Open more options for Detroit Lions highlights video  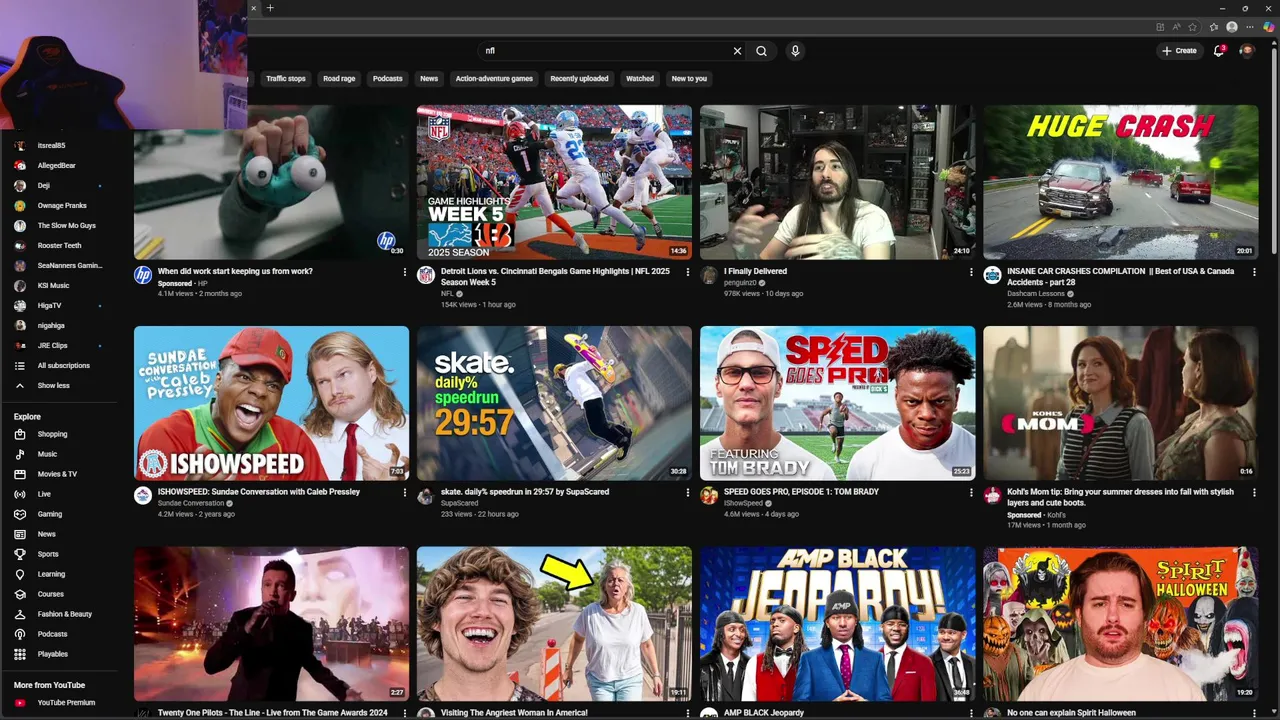688,272
